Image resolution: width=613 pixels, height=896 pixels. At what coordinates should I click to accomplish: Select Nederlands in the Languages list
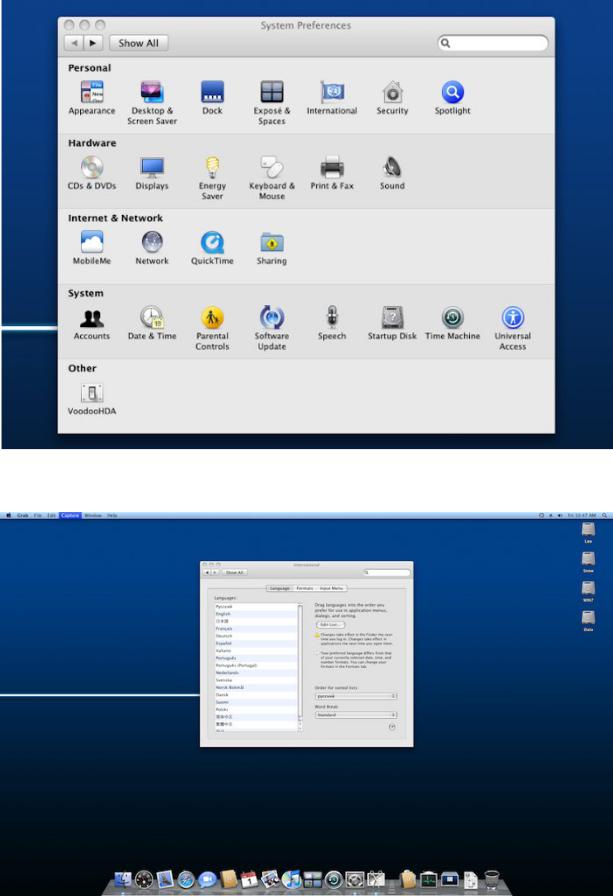click(x=256, y=673)
